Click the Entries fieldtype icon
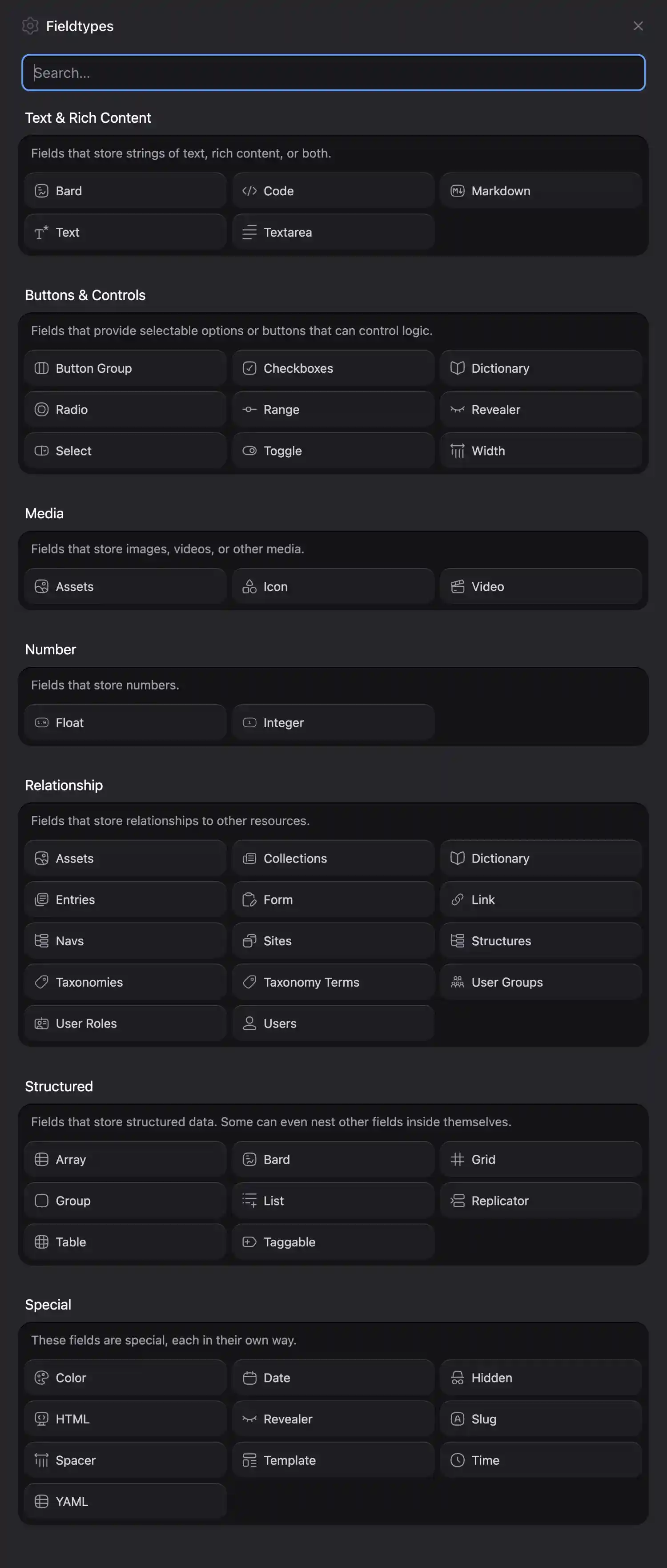 41,899
